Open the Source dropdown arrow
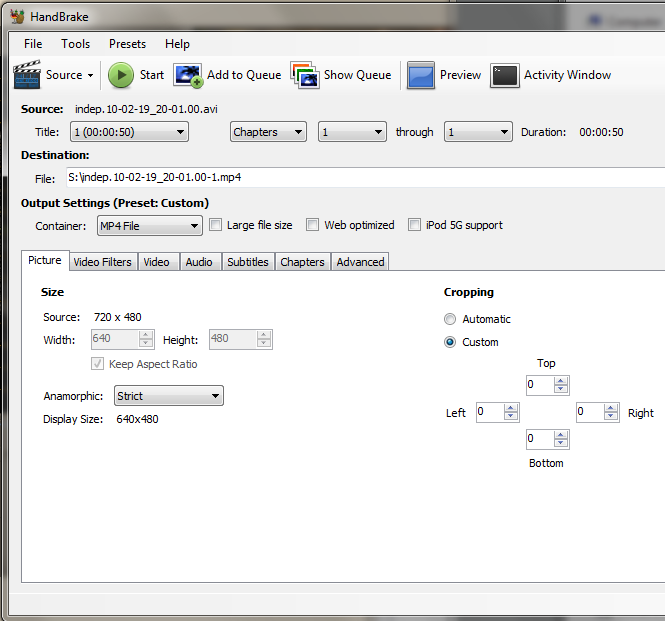Image resolution: width=665 pixels, height=621 pixels. 90,76
